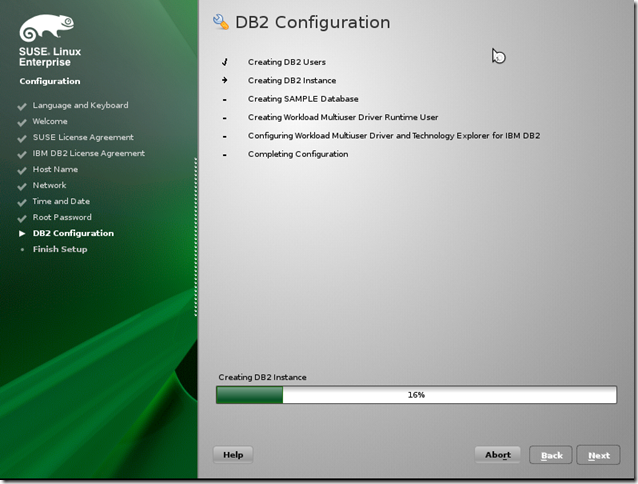Image resolution: width=638 pixels, height=484 pixels.
Task: Click checkmark next to Time and Date
Action: tap(22, 203)
